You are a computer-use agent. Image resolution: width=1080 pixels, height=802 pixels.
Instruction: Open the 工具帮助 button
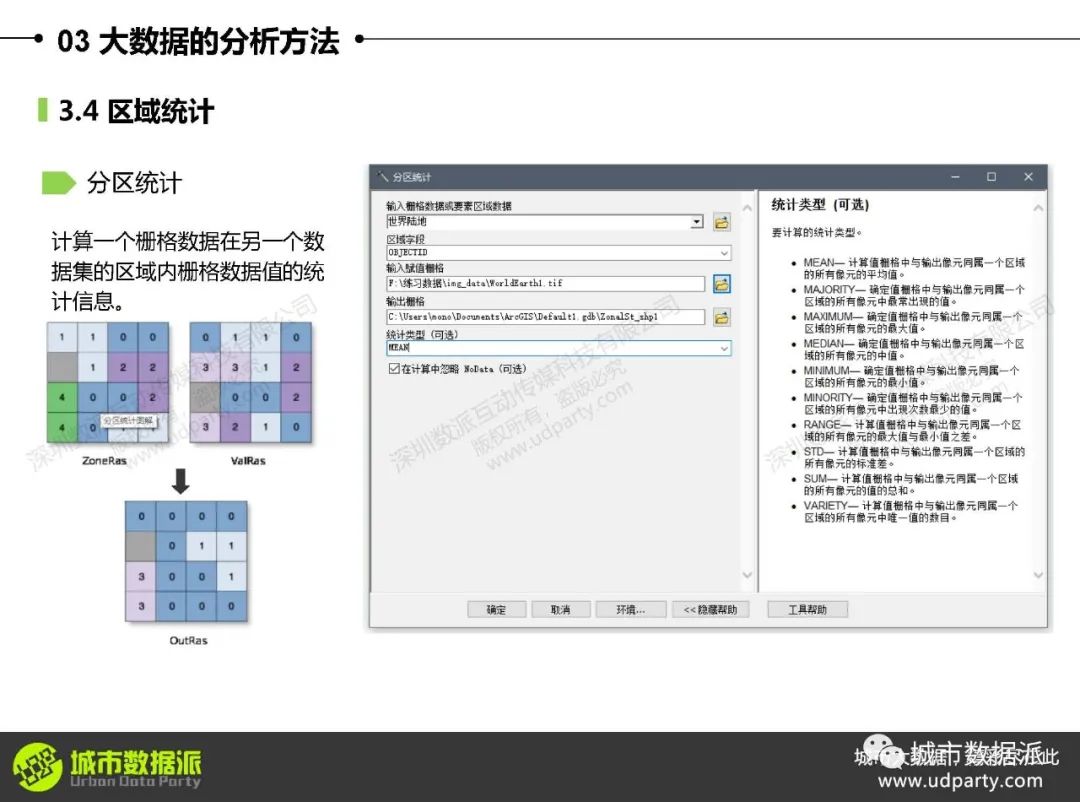pos(807,609)
